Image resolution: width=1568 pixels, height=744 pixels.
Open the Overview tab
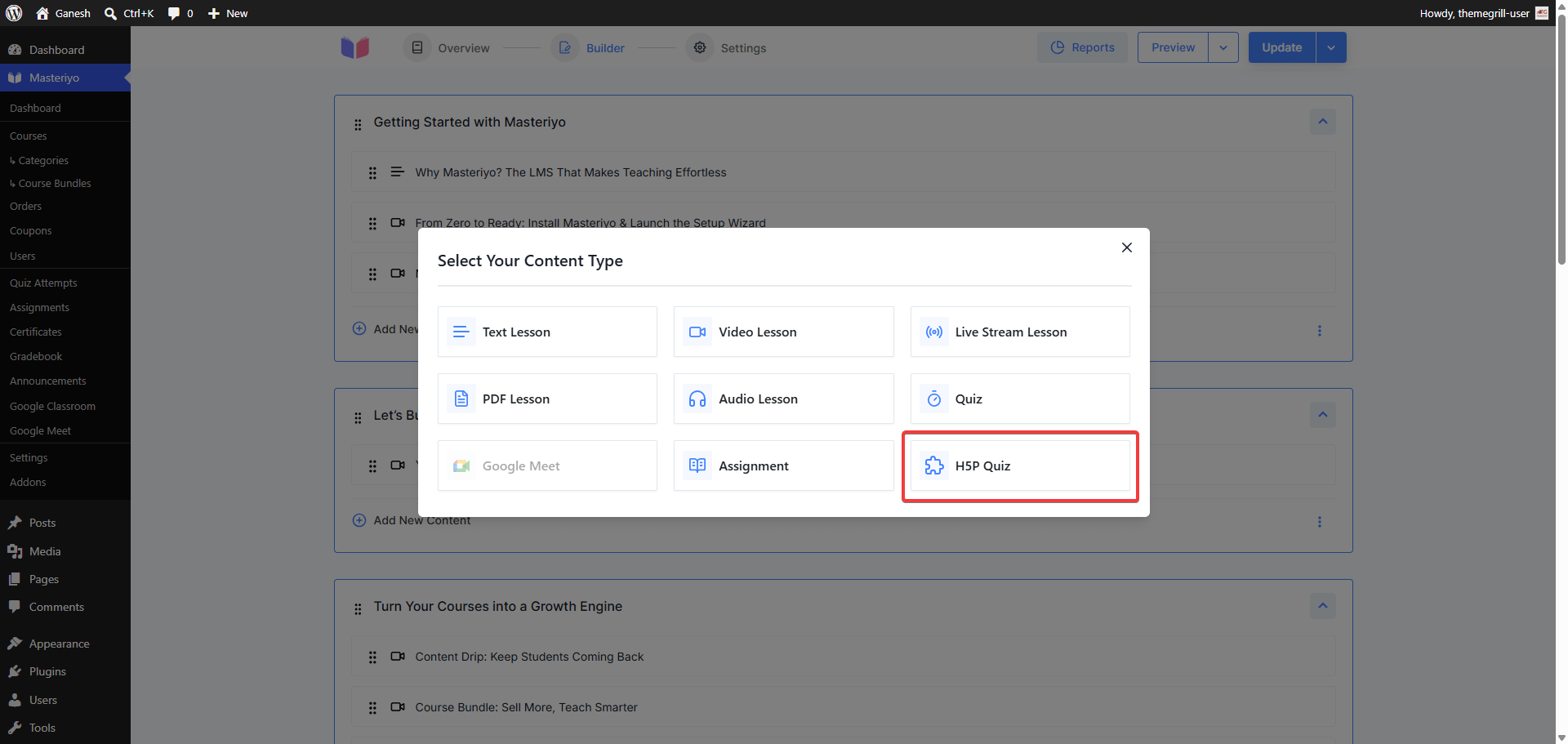[447, 48]
